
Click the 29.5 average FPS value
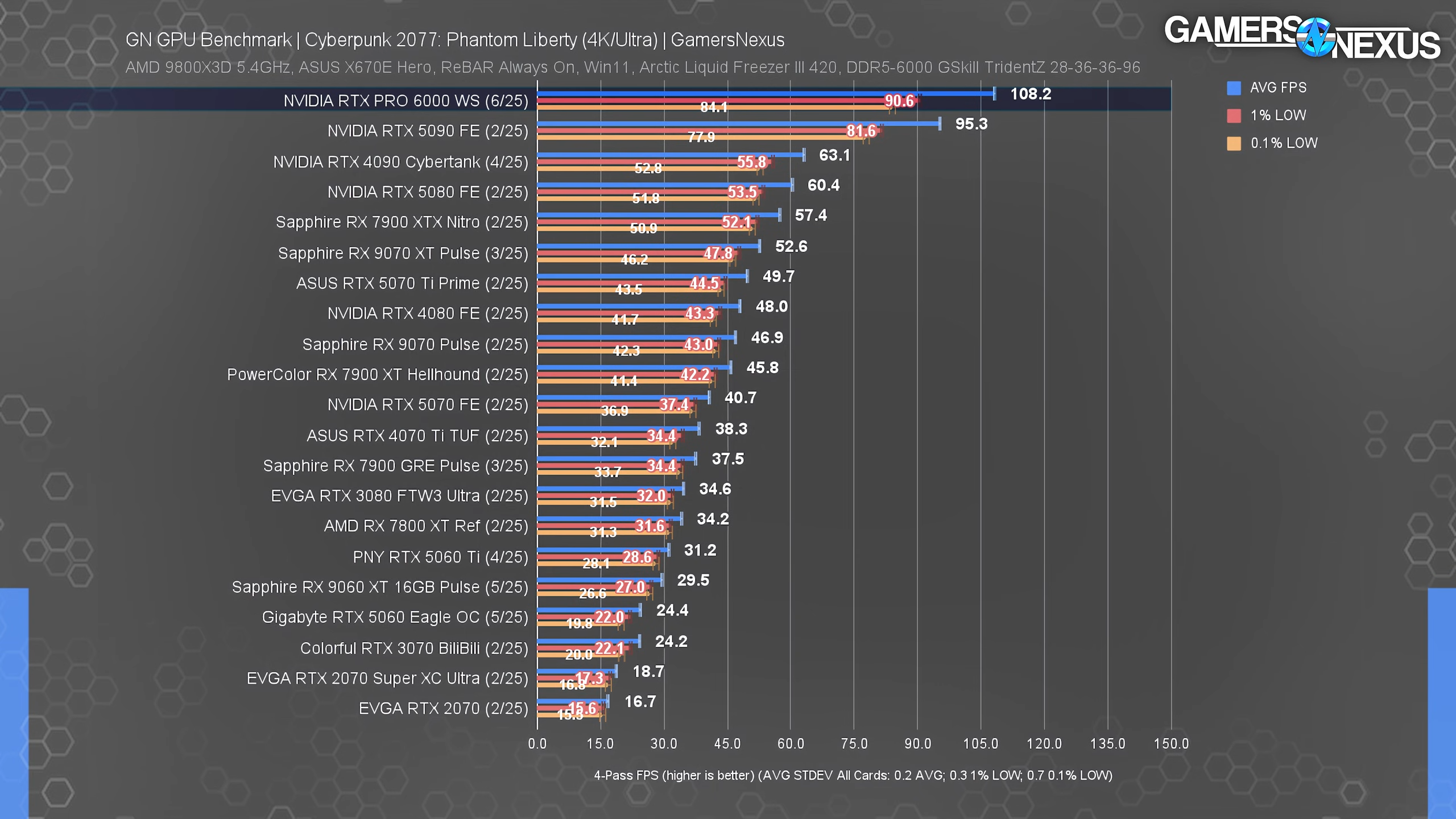(693, 581)
